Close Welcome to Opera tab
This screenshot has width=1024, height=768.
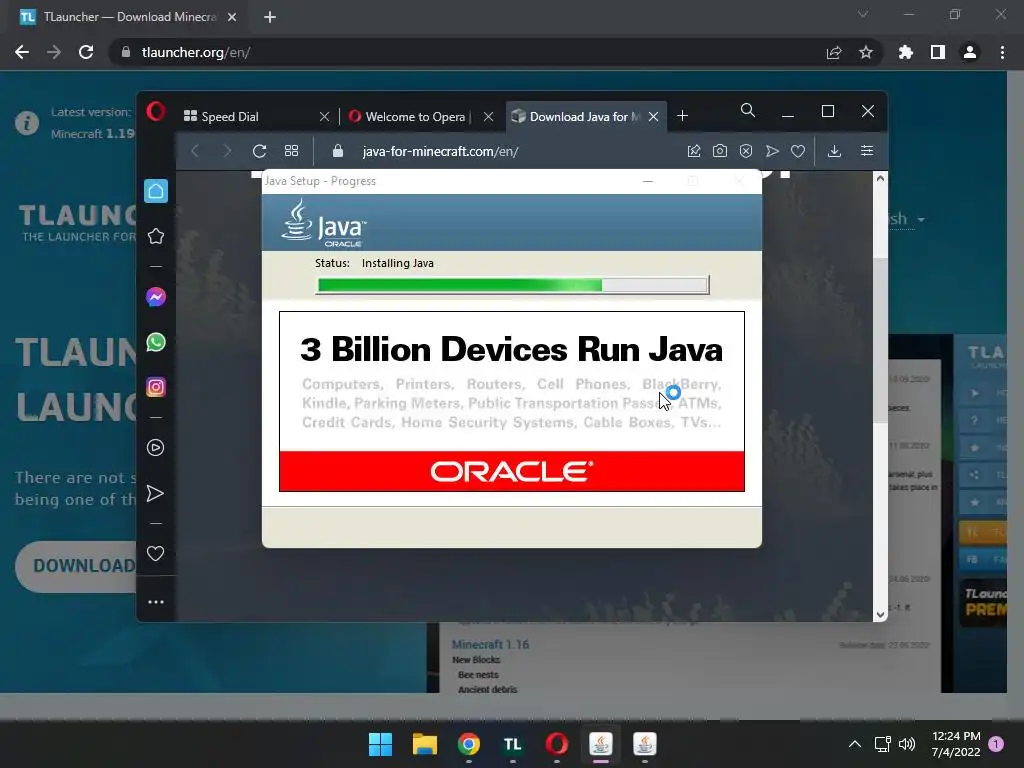tap(488, 116)
